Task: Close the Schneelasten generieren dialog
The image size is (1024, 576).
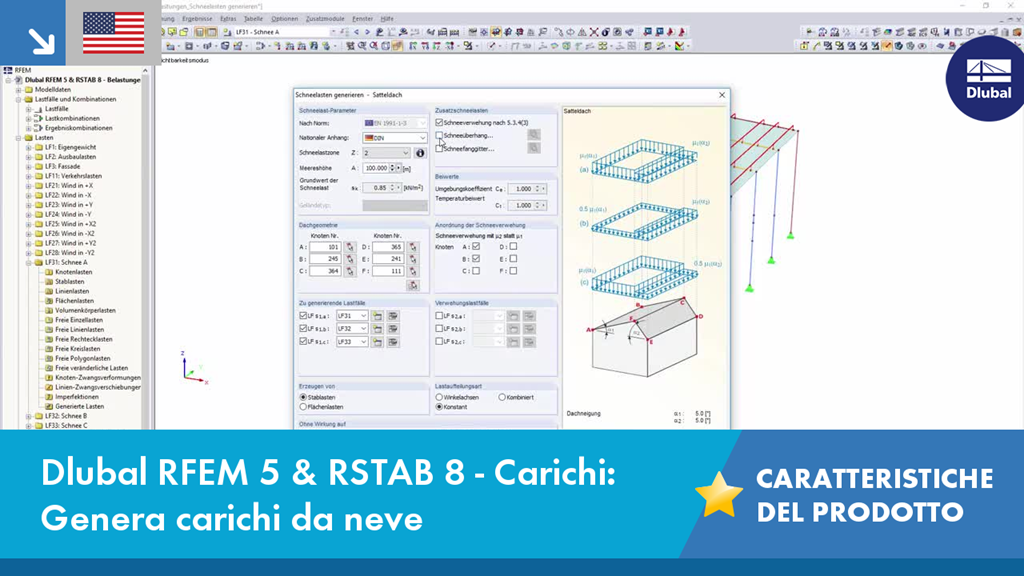Action: (722, 95)
